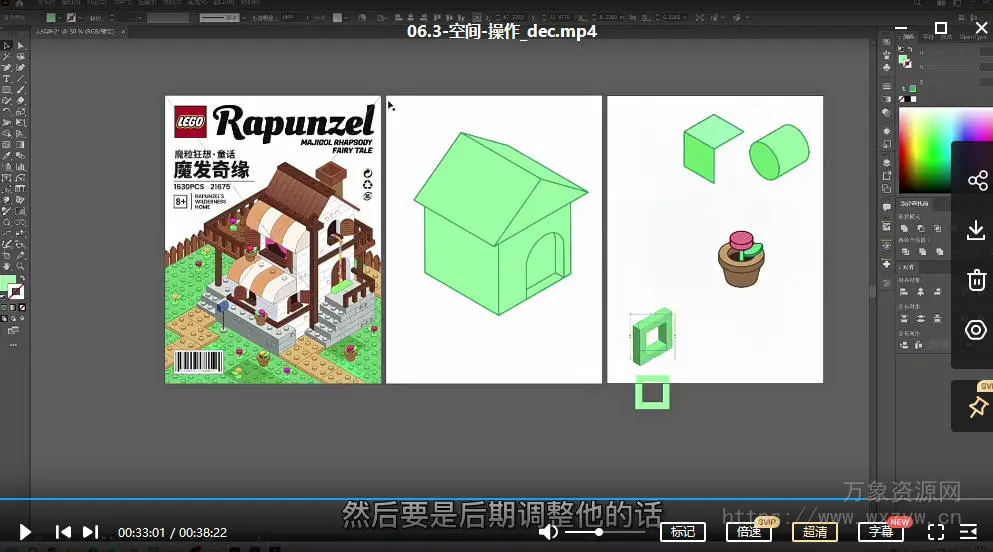Pick a color from the spectrum panel
The image size is (993, 552).
(x=925, y=150)
